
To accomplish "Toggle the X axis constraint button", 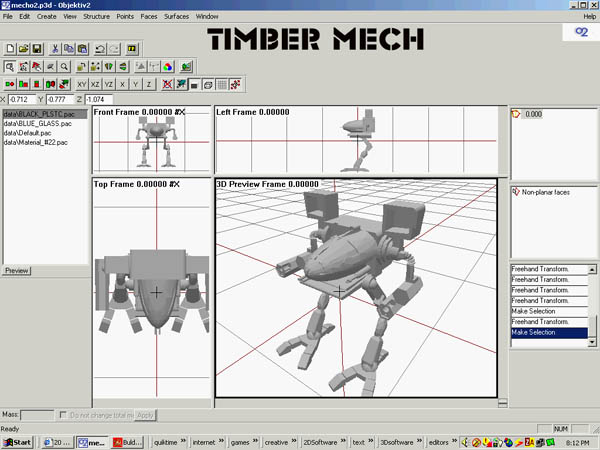I will coord(122,84).
